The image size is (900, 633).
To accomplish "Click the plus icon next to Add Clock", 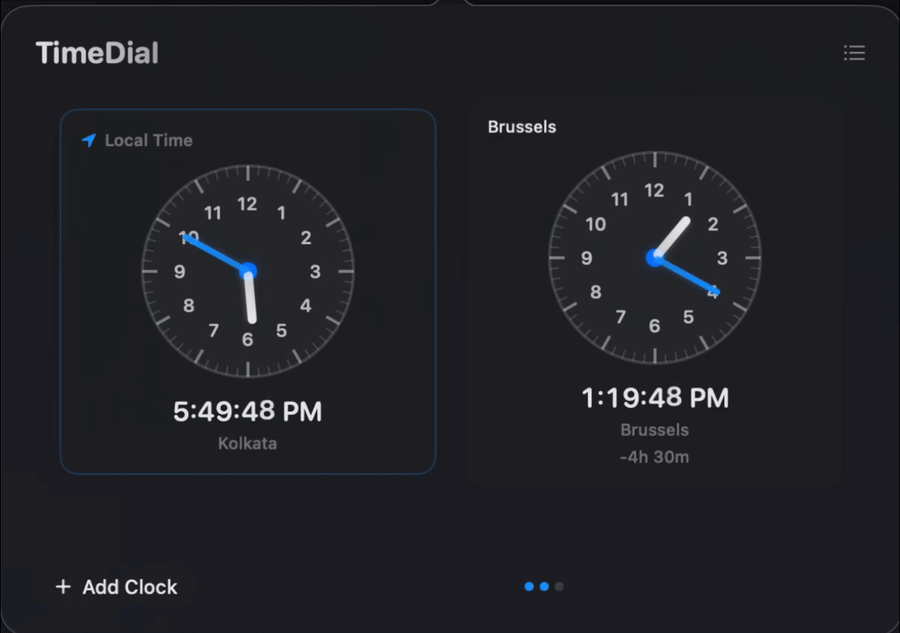I will [x=63, y=586].
